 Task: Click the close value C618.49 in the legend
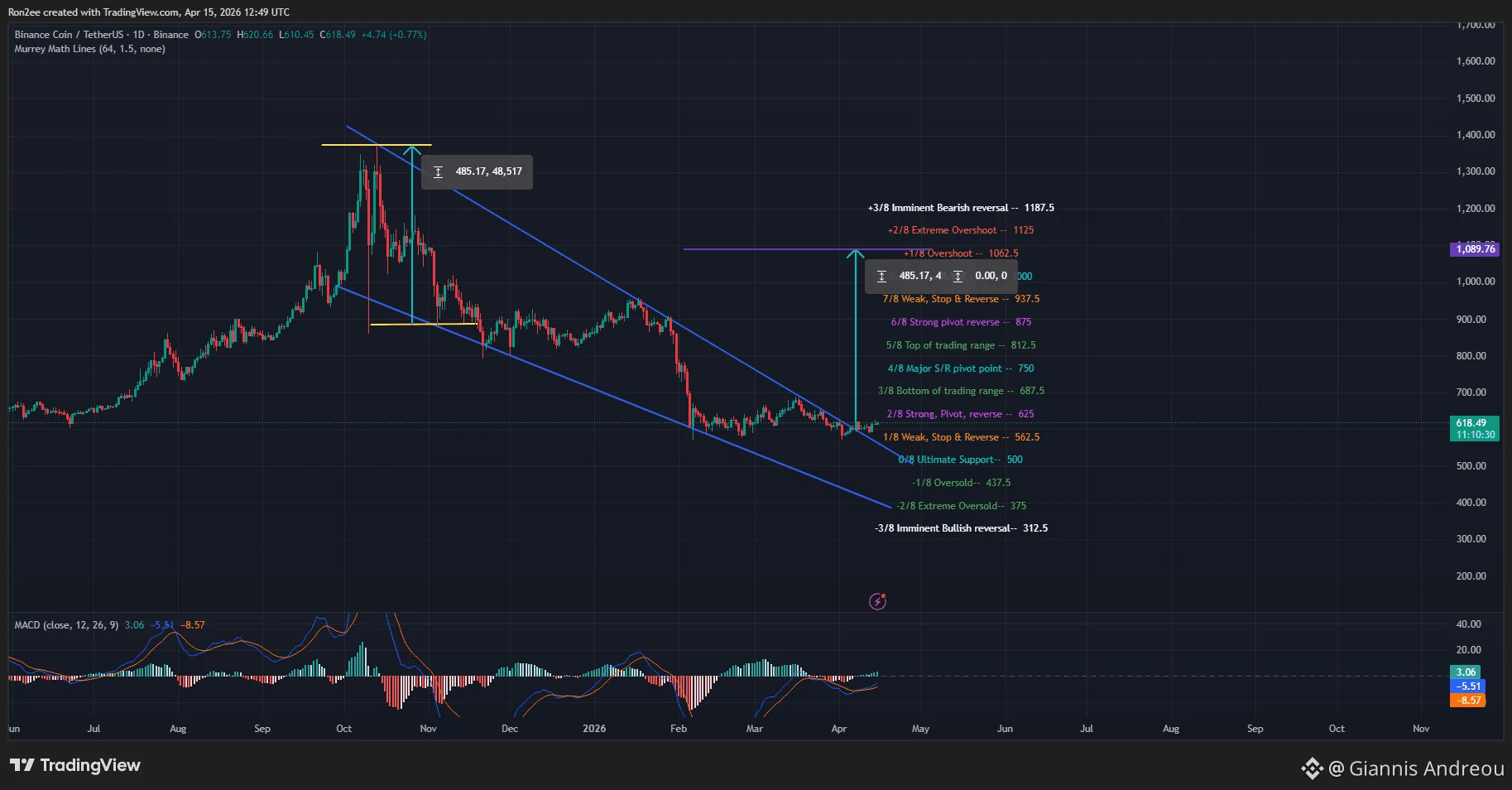point(338,35)
